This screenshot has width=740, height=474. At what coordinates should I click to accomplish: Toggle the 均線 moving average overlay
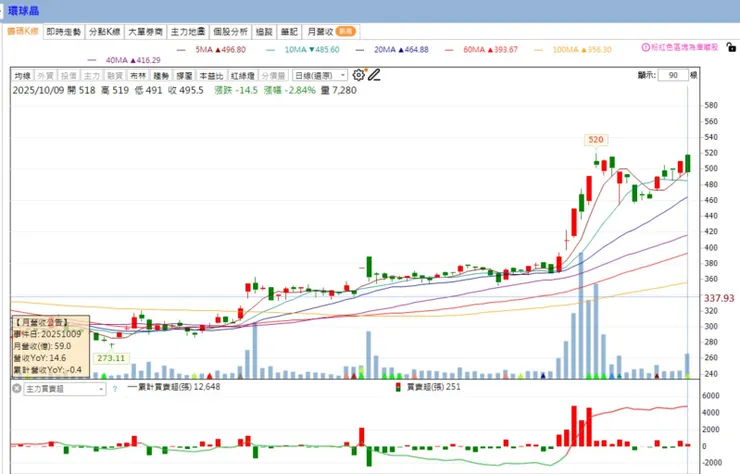tap(22, 76)
